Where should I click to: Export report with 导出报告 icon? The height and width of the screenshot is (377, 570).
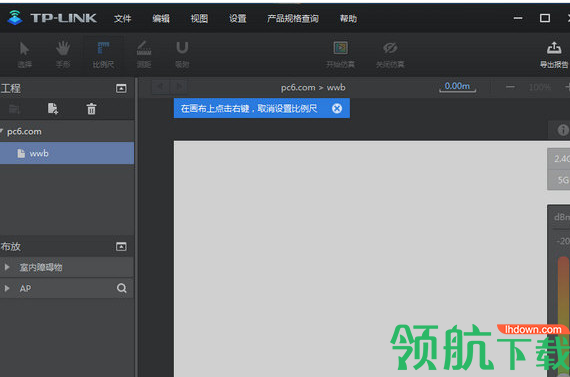click(x=554, y=55)
